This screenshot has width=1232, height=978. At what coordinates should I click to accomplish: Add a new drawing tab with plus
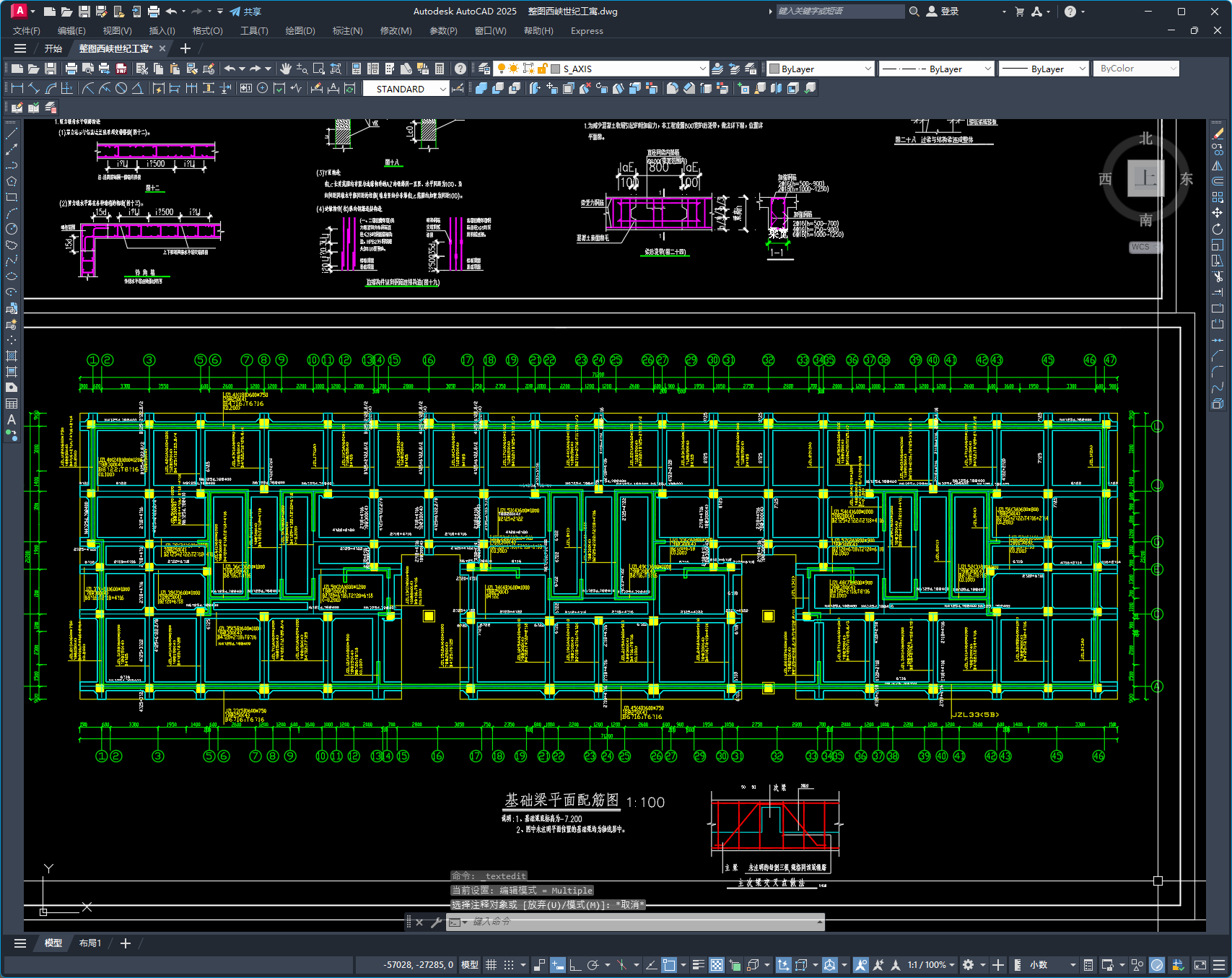[x=185, y=48]
